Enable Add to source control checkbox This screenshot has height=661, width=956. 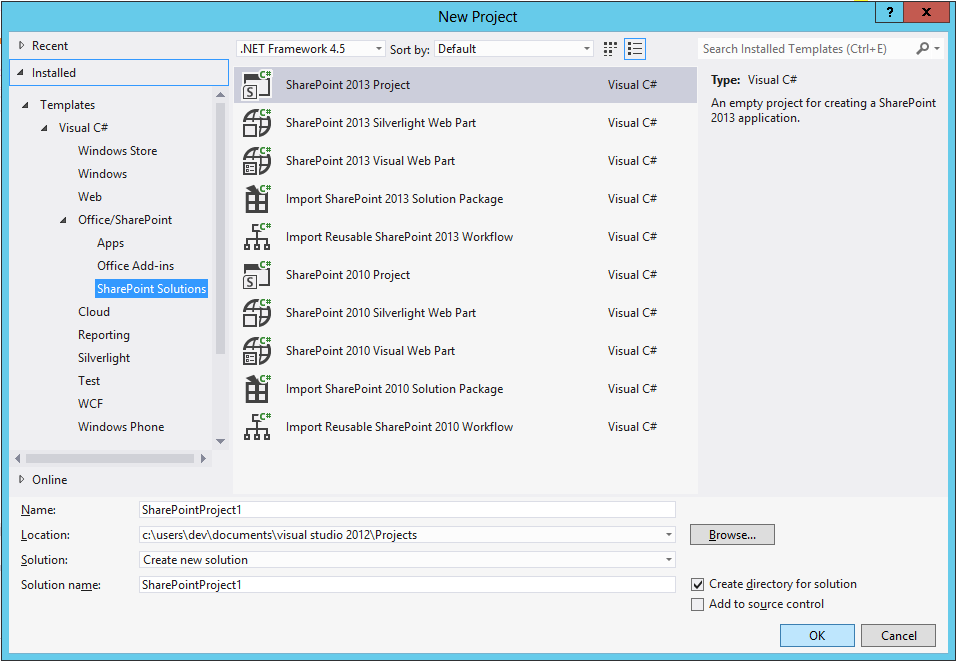point(697,604)
